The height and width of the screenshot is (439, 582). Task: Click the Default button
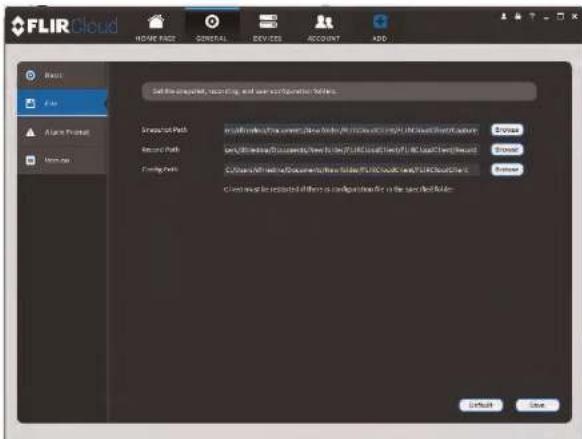481,405
